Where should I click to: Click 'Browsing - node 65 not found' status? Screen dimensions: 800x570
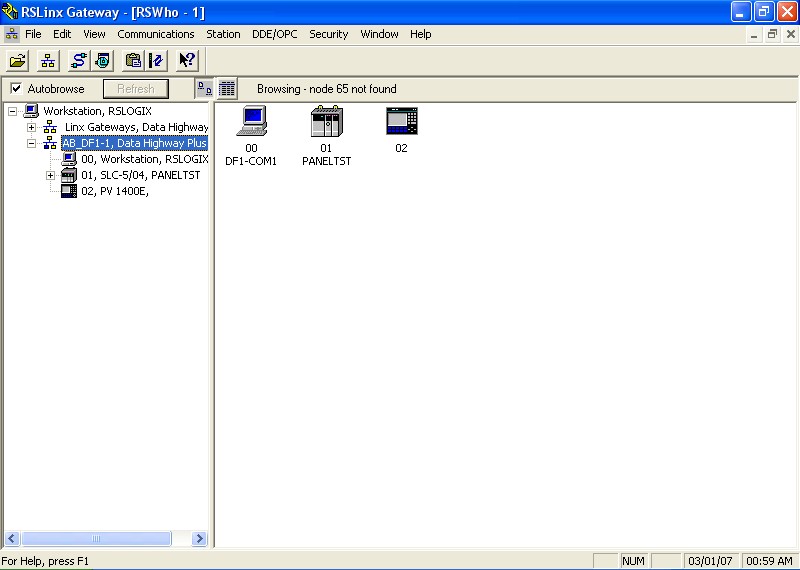327,89
